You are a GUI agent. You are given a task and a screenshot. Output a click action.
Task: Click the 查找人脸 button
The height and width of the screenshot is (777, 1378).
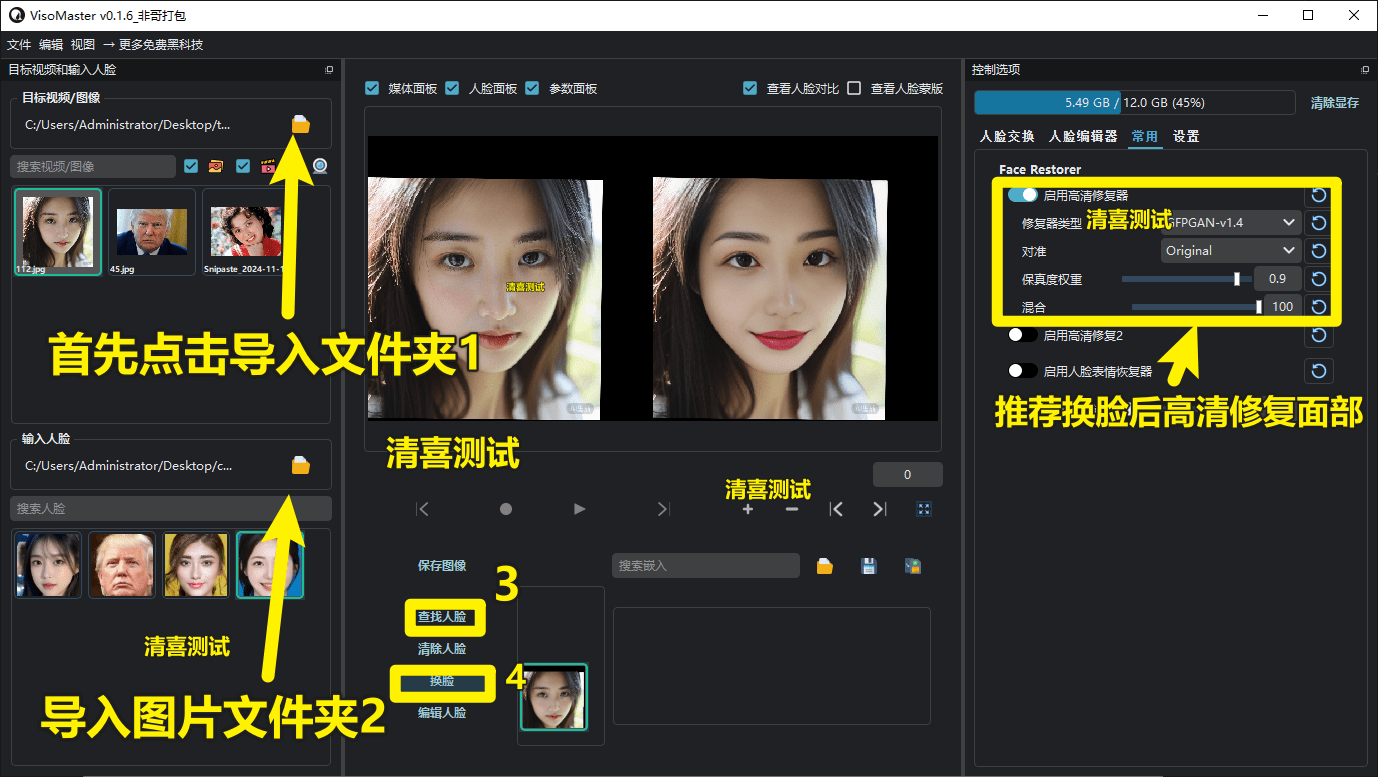[442, 617]
